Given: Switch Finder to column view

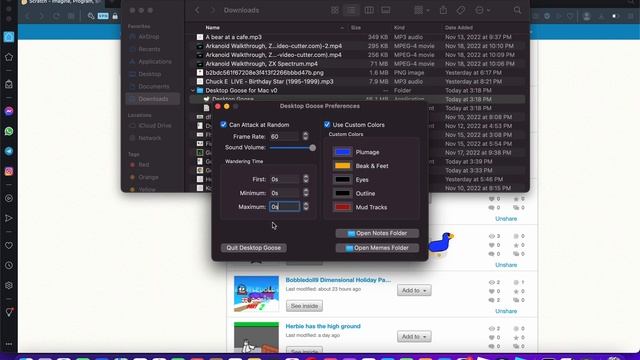Looking at the screenshot, I should [369, 10].
